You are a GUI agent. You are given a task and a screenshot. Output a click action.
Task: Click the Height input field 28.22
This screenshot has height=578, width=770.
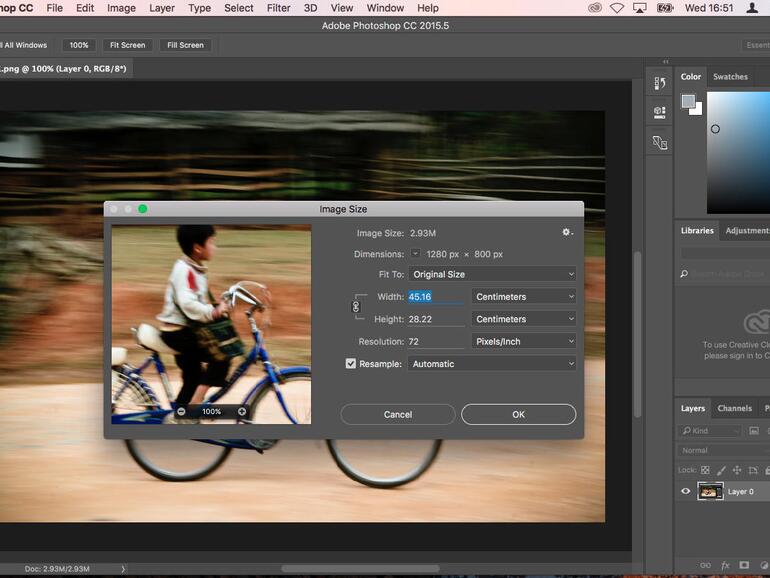(436, 319)
